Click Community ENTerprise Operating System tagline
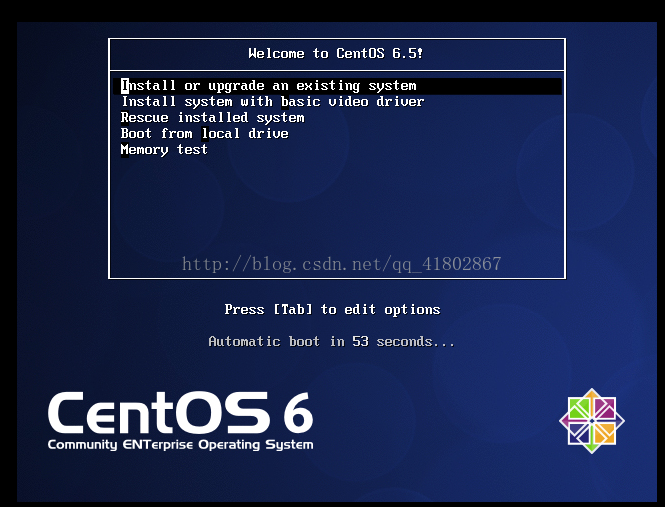 (180, 445)
